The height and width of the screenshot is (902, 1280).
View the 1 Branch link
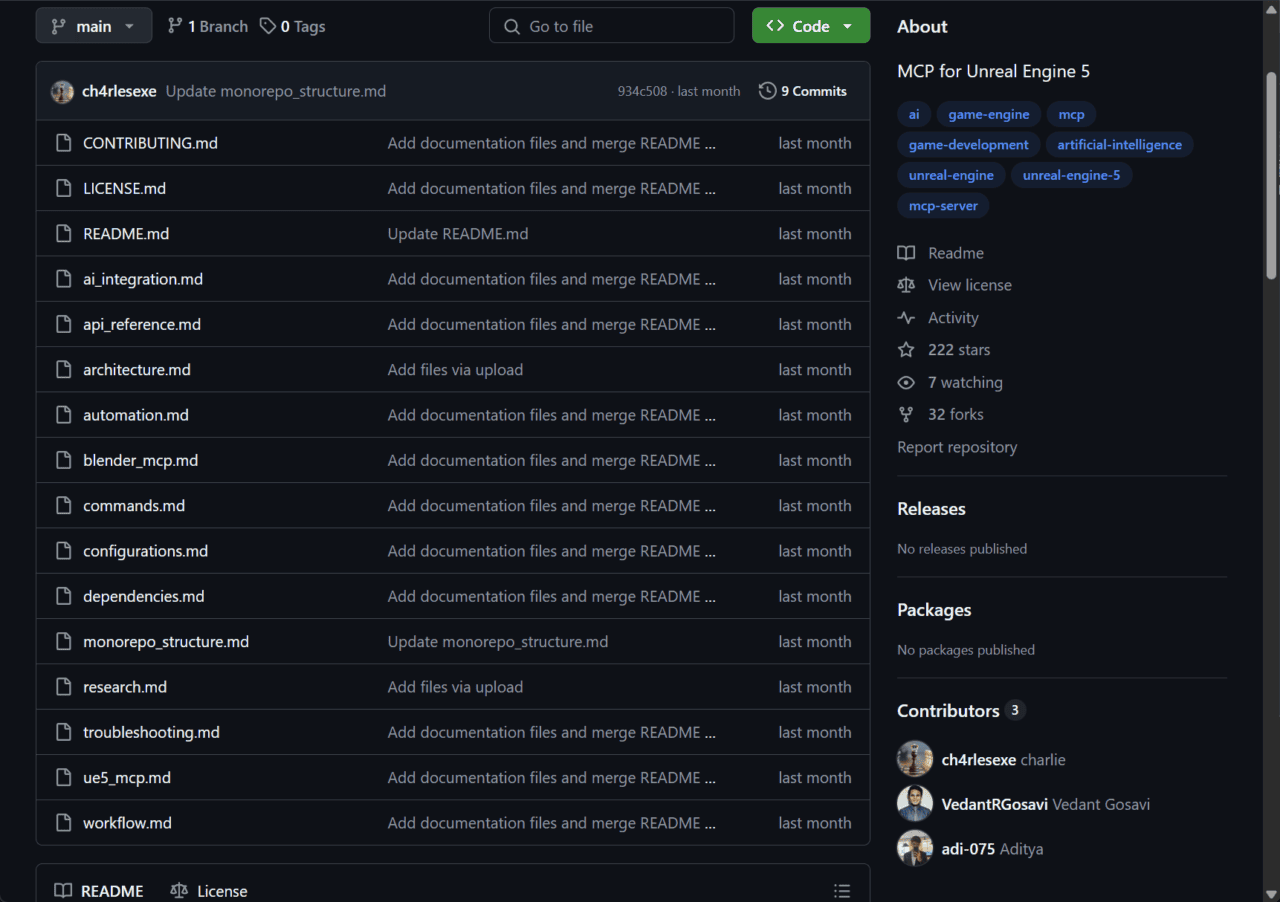click(x=207, y=26)
